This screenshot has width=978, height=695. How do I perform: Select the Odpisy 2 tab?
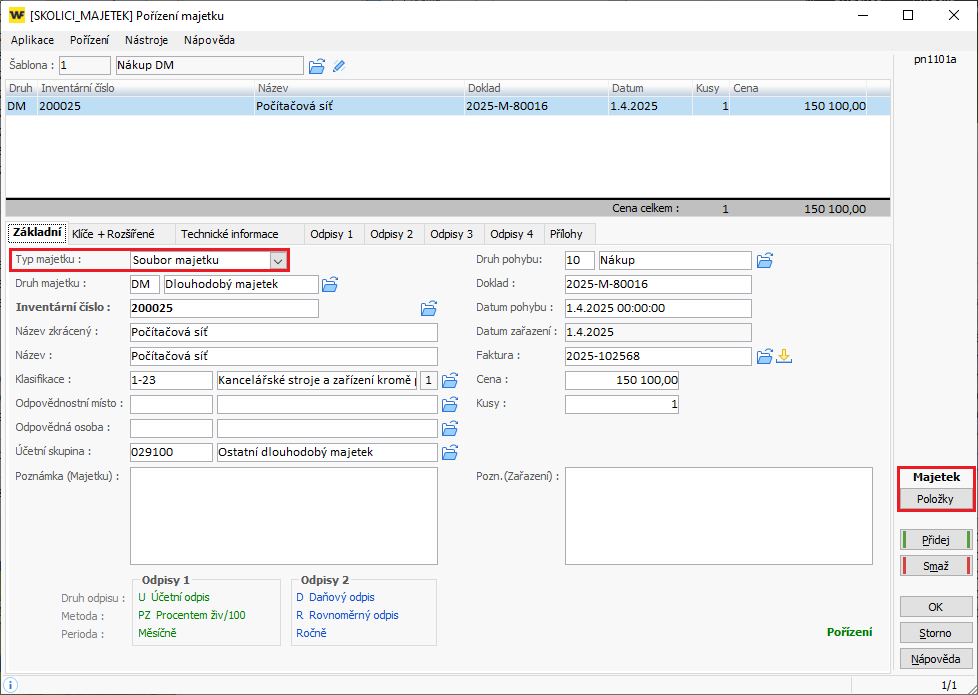[x=392, y=235]
